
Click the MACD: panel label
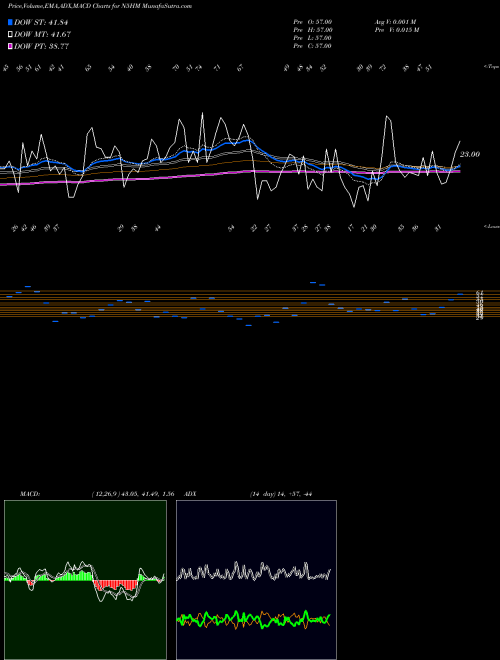point(30,494)
